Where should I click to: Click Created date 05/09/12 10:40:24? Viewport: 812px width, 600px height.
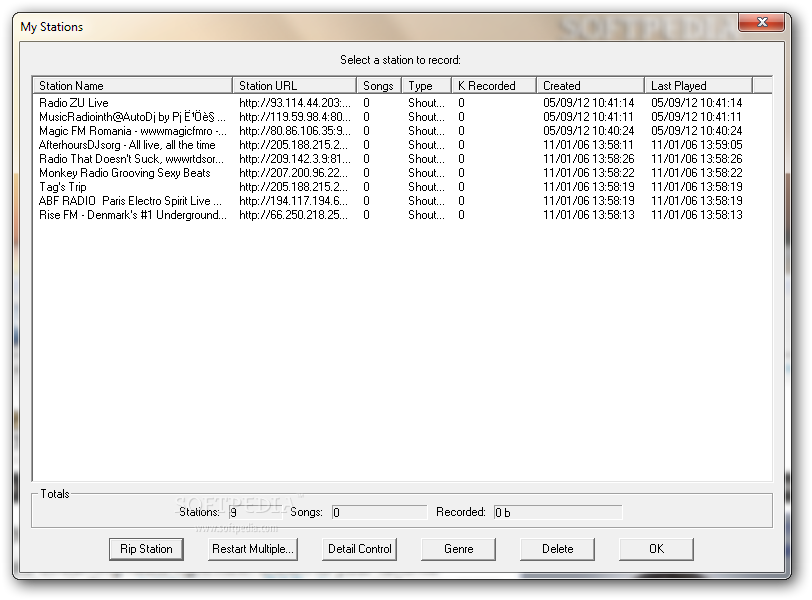(x=588, y=131)
